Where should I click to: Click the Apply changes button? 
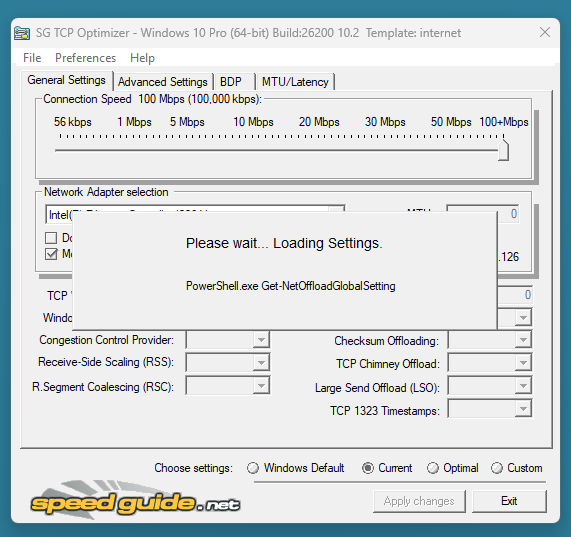coord(419,501)
